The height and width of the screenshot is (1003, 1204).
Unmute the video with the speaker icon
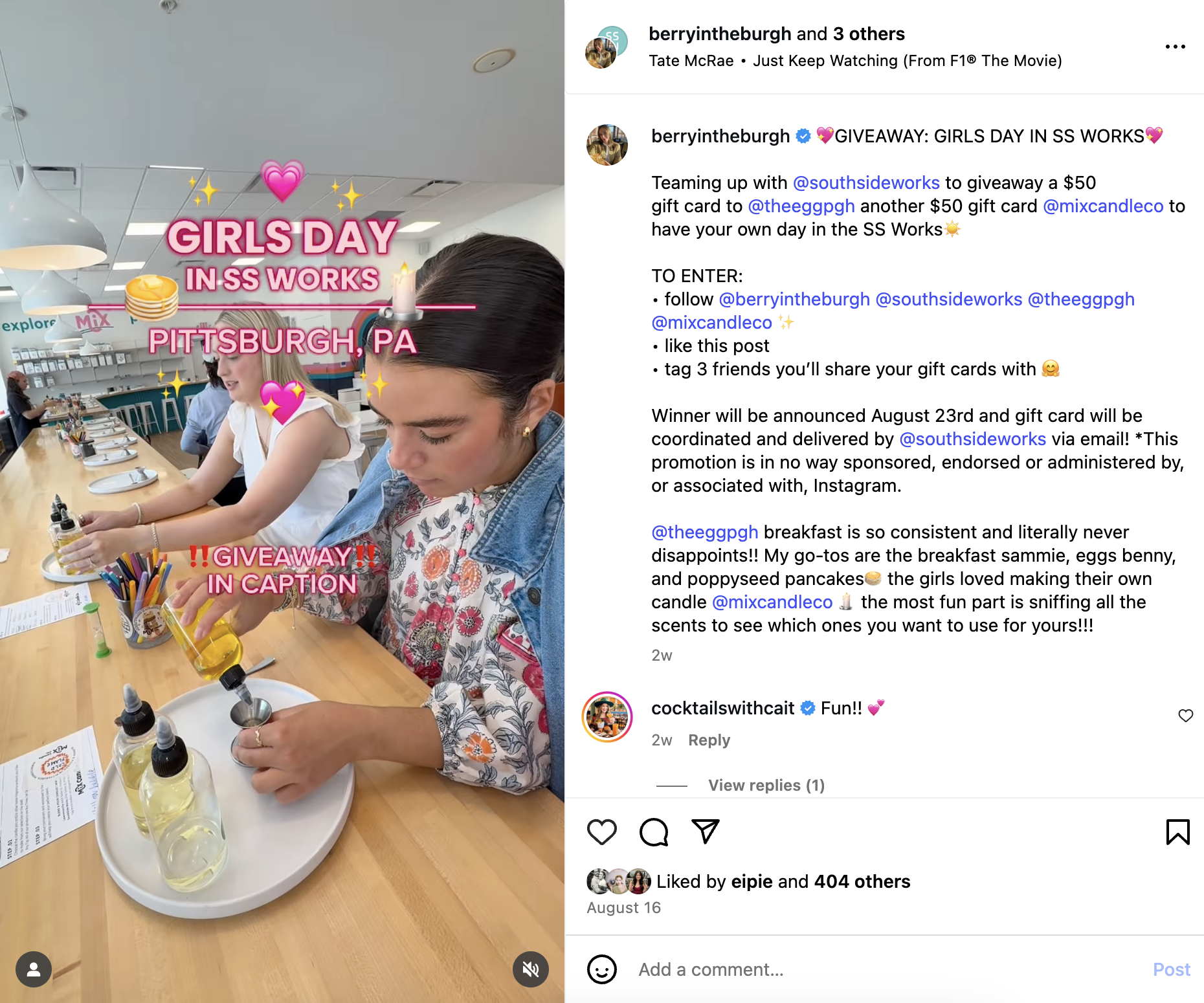[530, 969]
